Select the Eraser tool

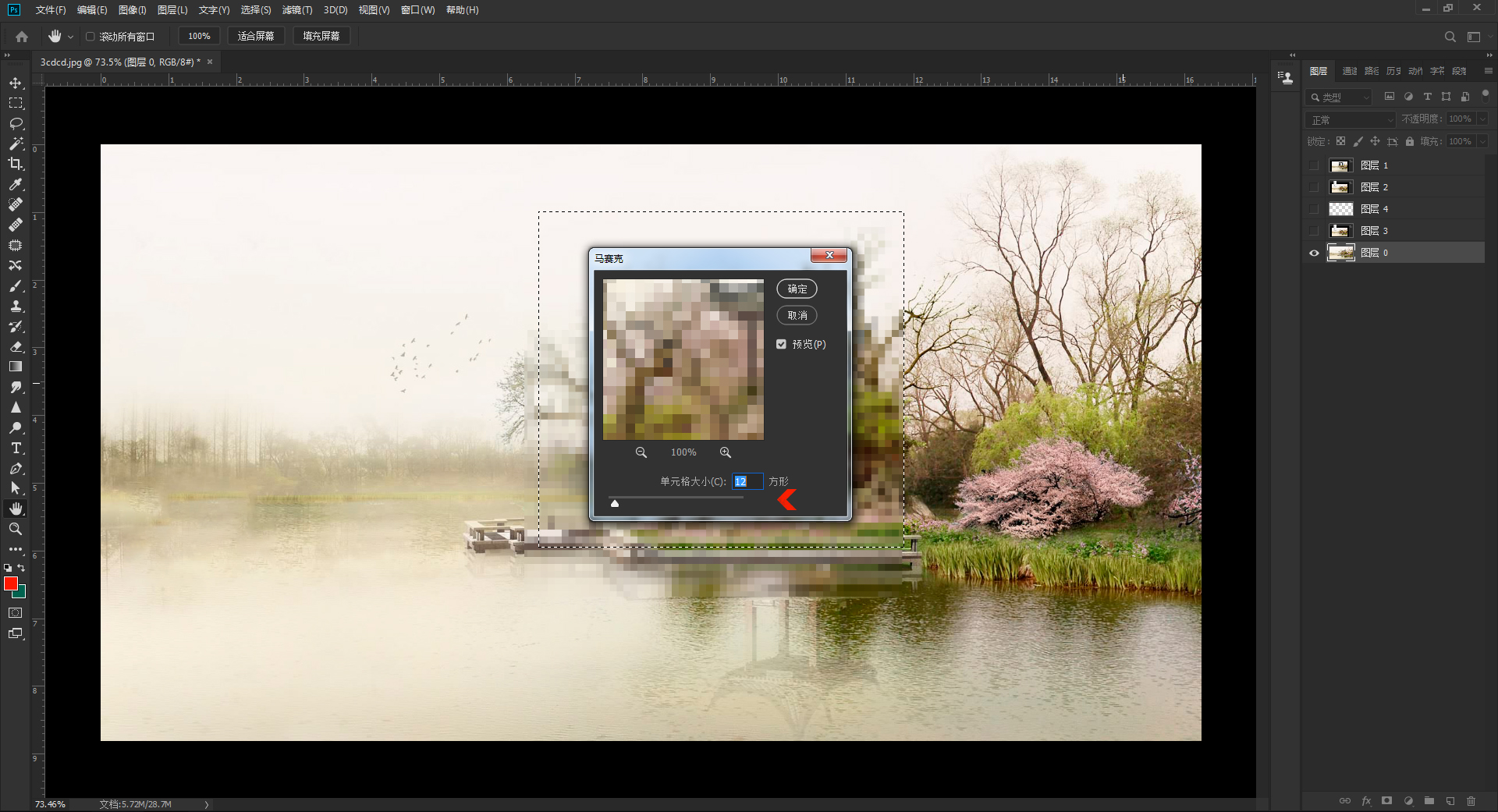click(x=16, y=346)
